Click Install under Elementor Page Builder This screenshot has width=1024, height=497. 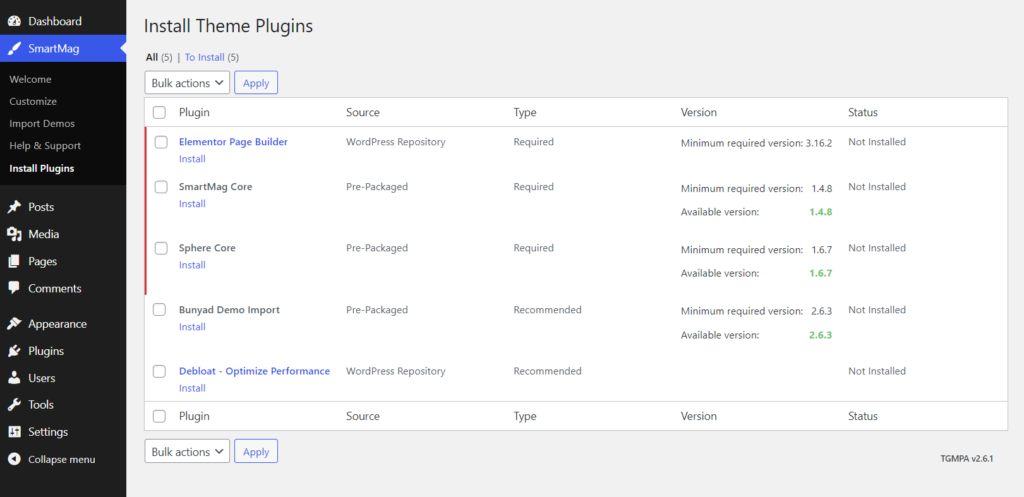[x=192, y=159]
